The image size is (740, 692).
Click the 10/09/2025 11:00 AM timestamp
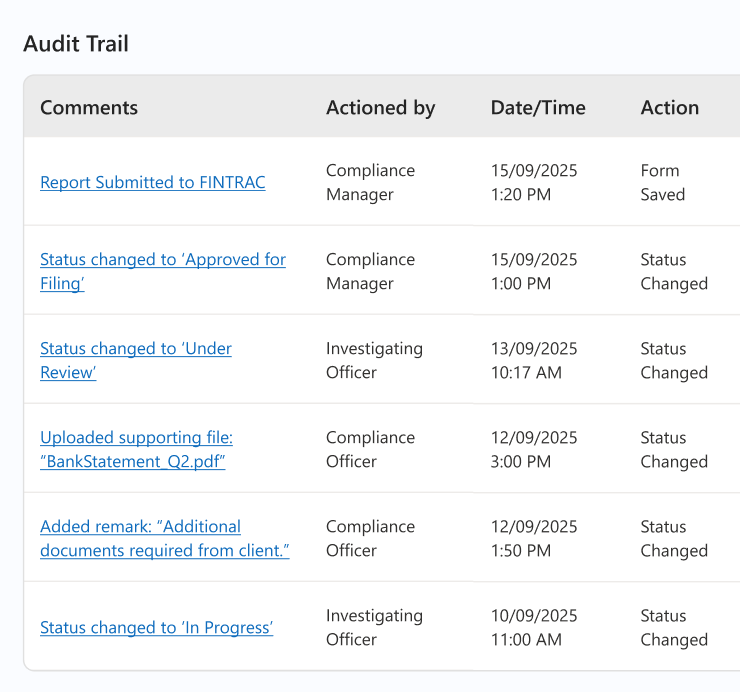tap(534, 628)
